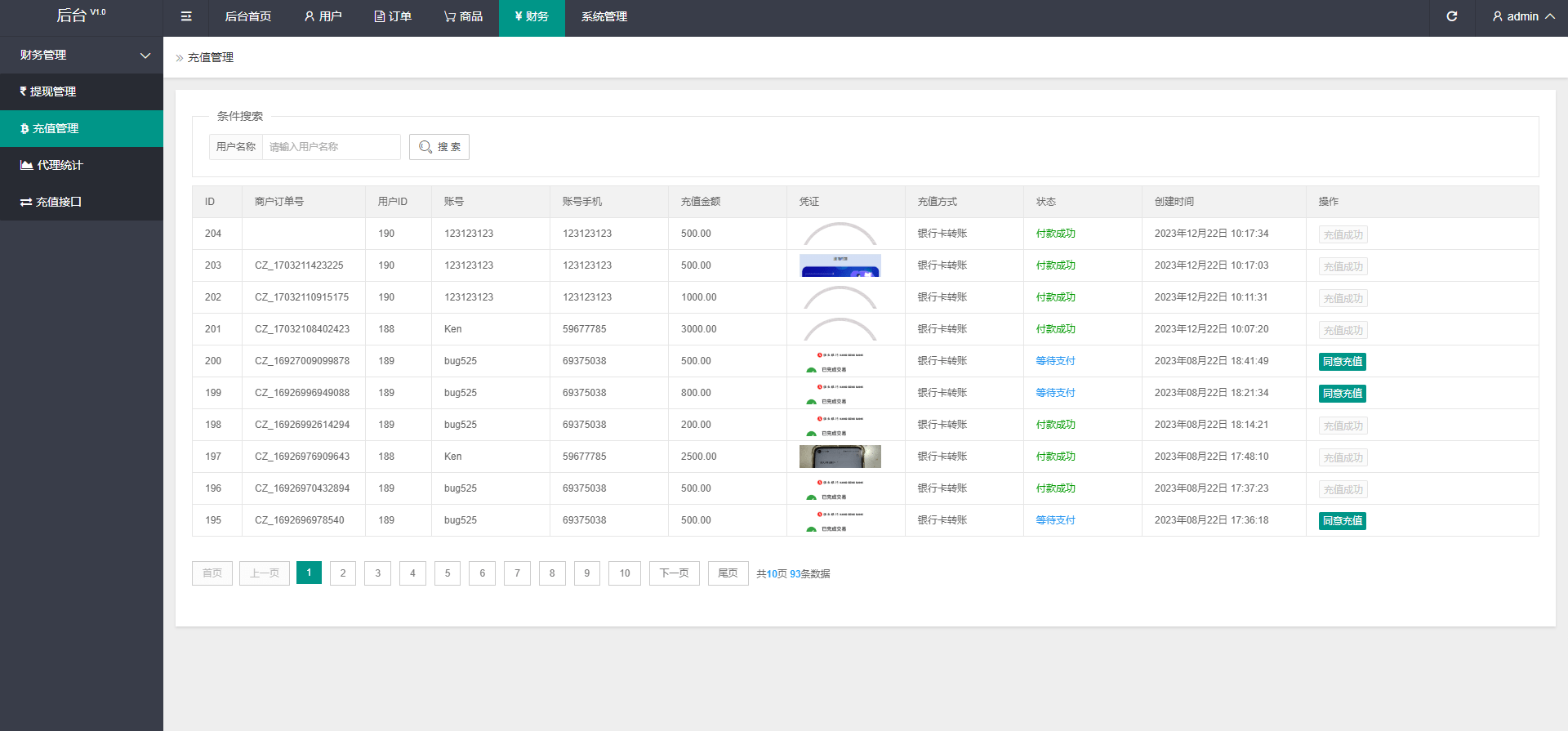Viewport: 1568px width, 731px height.
Task: Expand the admin account dropdown
Action: (1522, 16)
